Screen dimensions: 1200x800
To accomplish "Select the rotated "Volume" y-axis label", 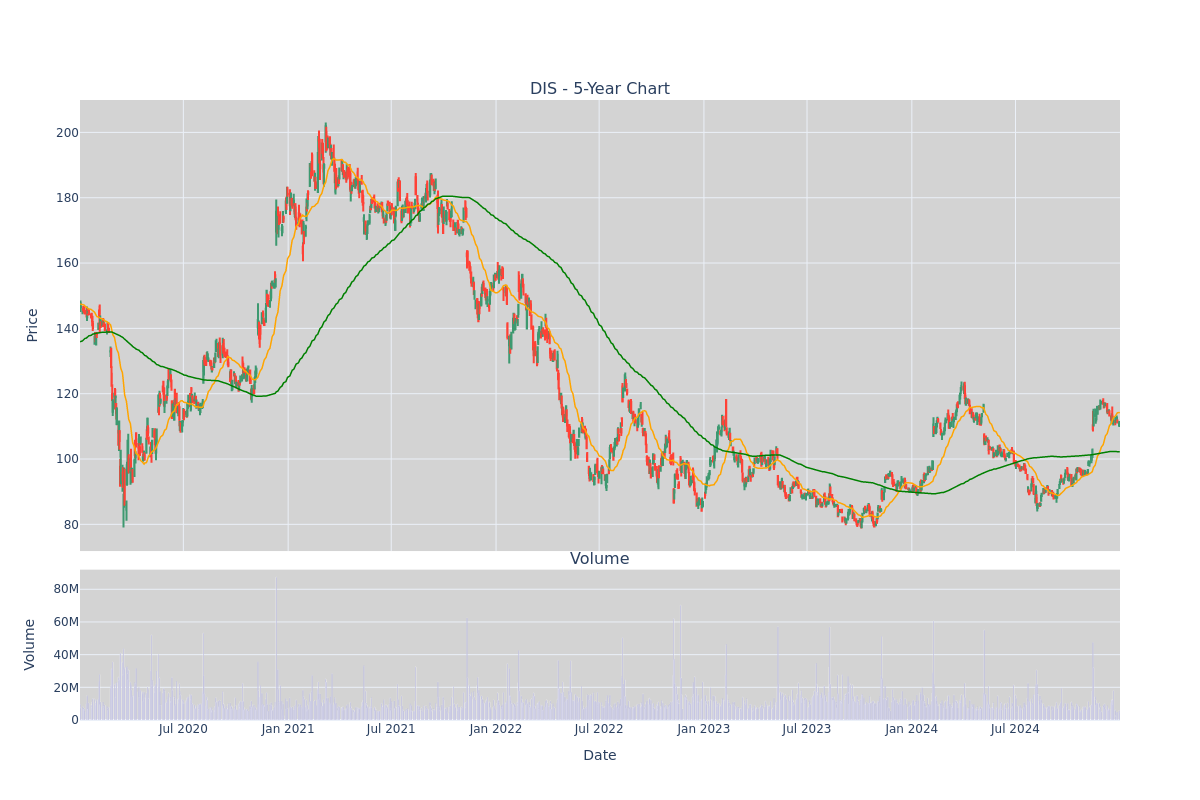I will 31,644.
